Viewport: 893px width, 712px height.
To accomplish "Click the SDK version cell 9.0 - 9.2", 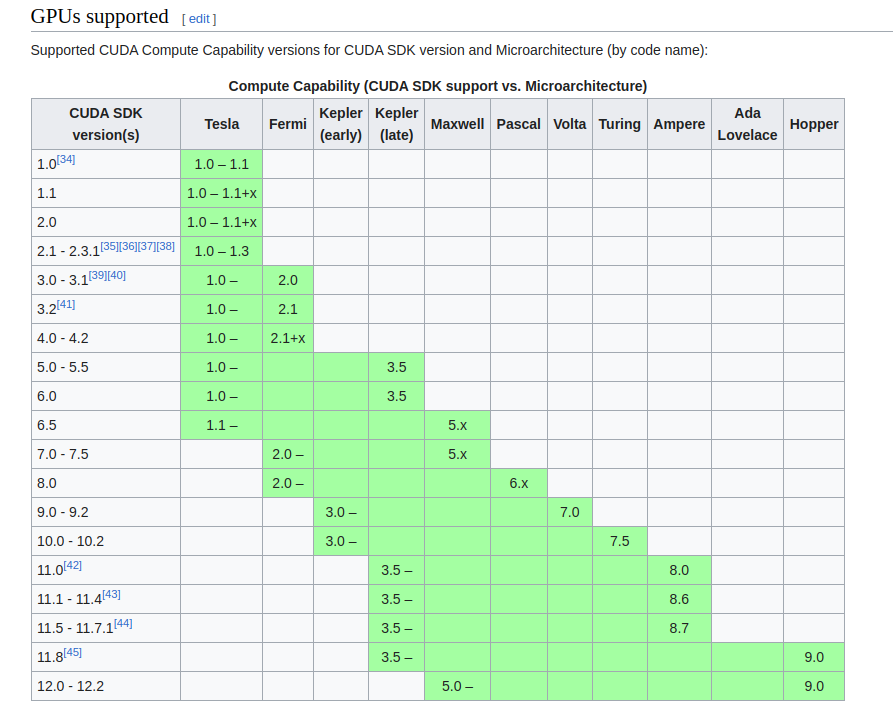I will point(106,513).
